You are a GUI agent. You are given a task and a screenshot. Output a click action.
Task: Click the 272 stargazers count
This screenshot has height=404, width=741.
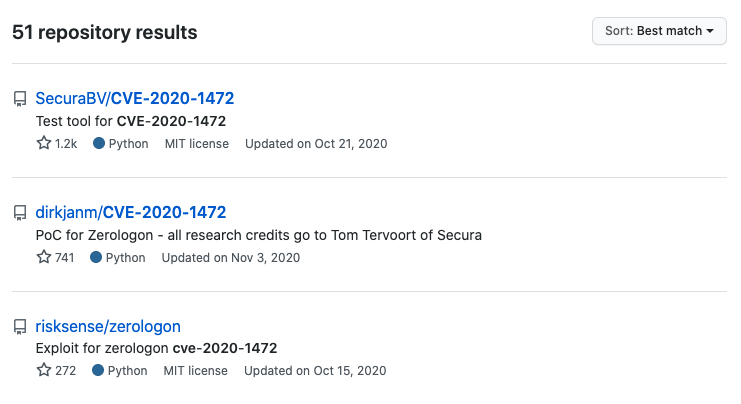[x=65, y=370]
